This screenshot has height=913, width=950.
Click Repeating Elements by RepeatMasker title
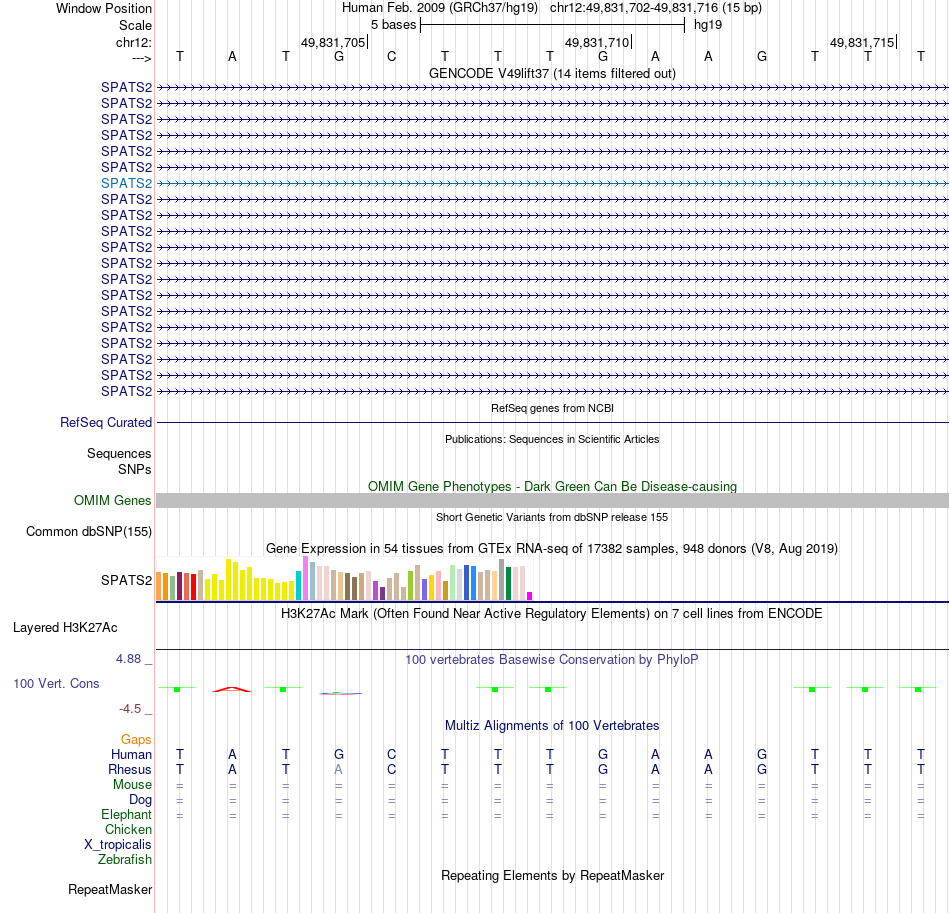coord(552,875)
